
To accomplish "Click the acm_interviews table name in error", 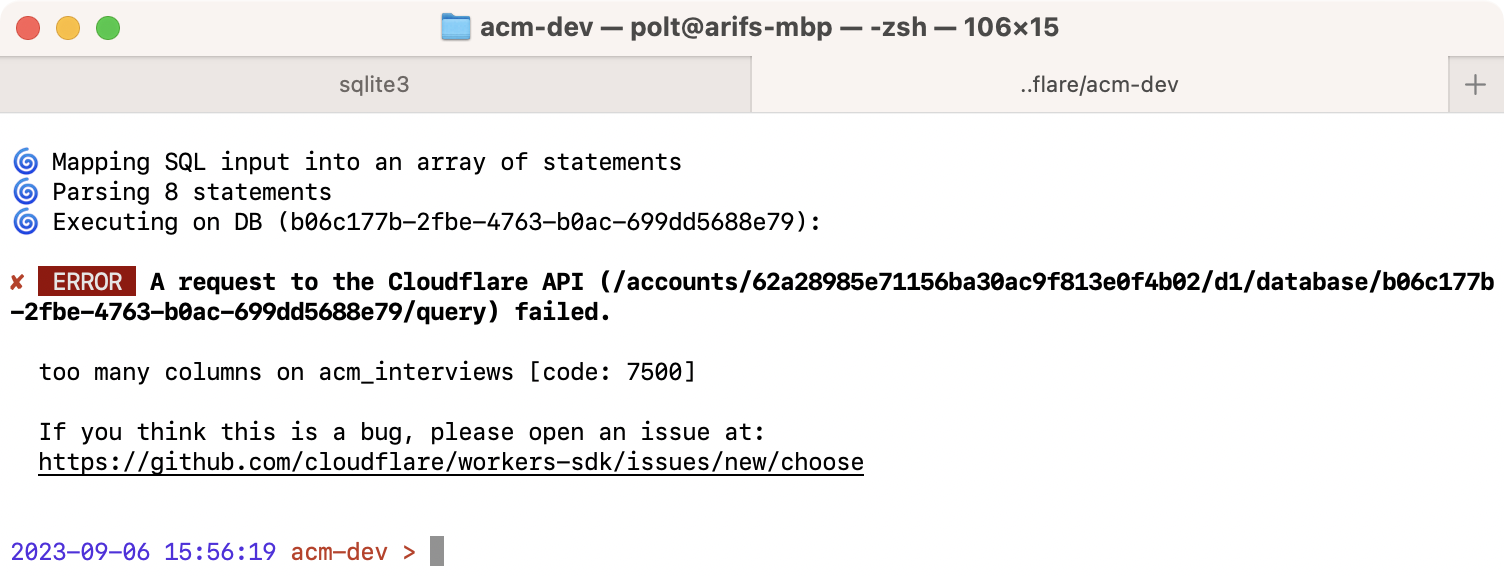I will tap(414, 371).
